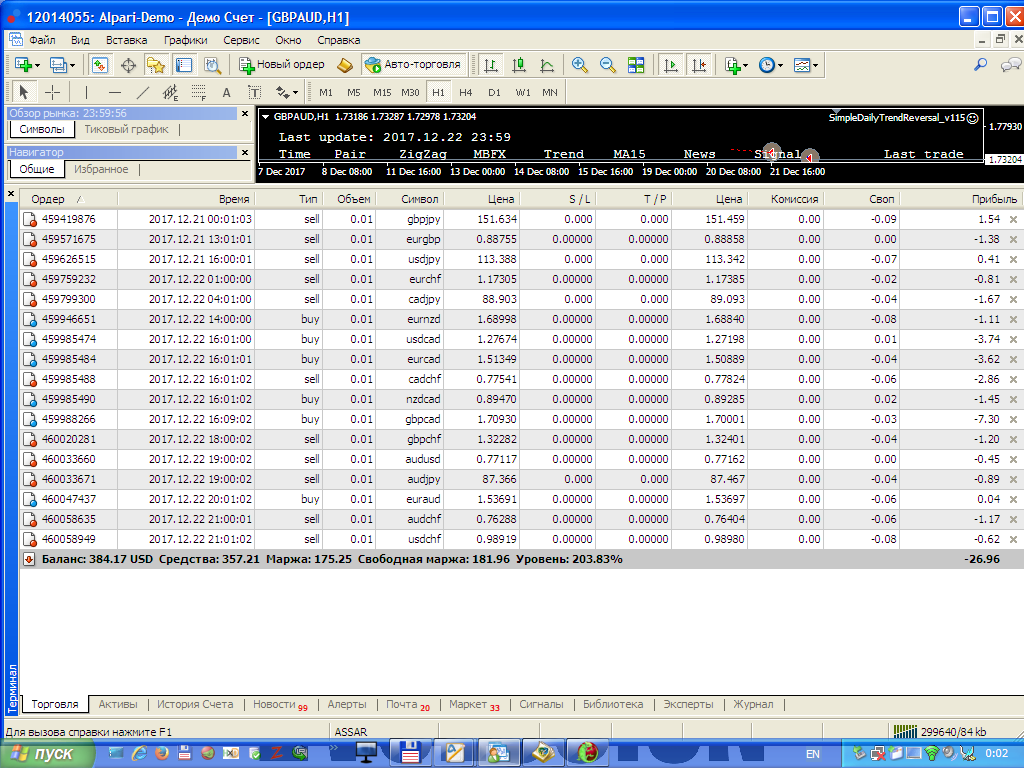Close the gbpcad order with x

pyautogui.click(x=1014, y=419)
